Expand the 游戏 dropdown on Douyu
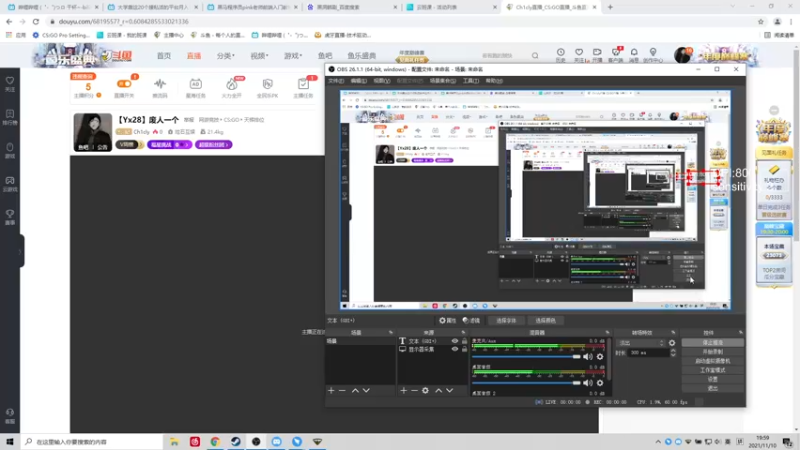 point(292,56)
